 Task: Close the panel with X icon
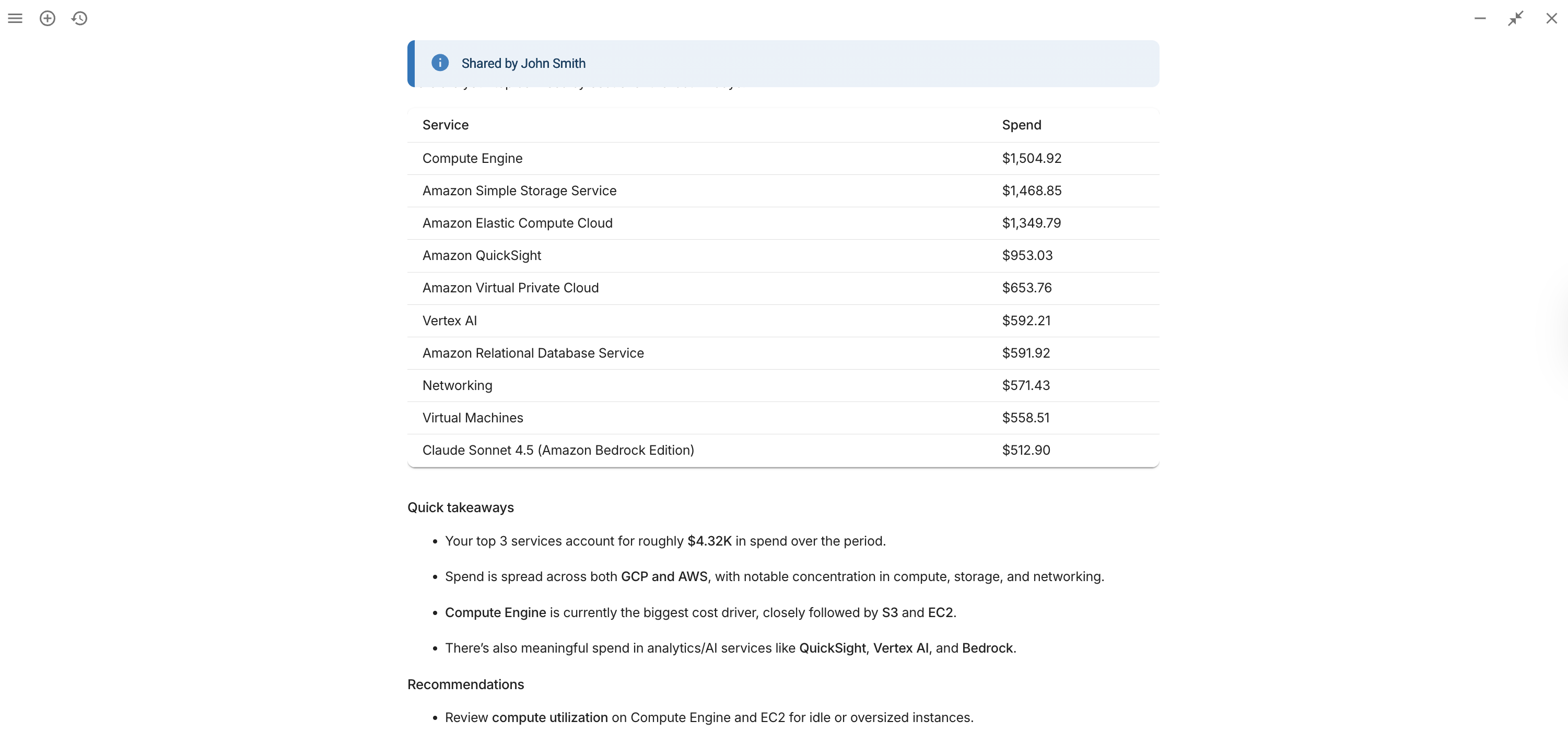pos(1551,18)
